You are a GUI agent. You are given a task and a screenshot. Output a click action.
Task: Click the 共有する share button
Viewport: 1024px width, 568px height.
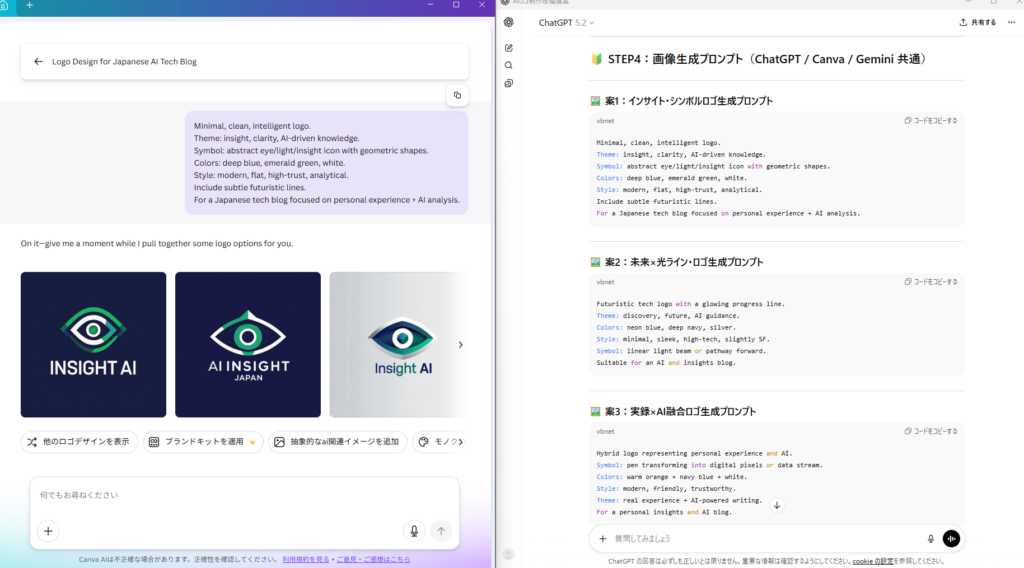point(977,22)
